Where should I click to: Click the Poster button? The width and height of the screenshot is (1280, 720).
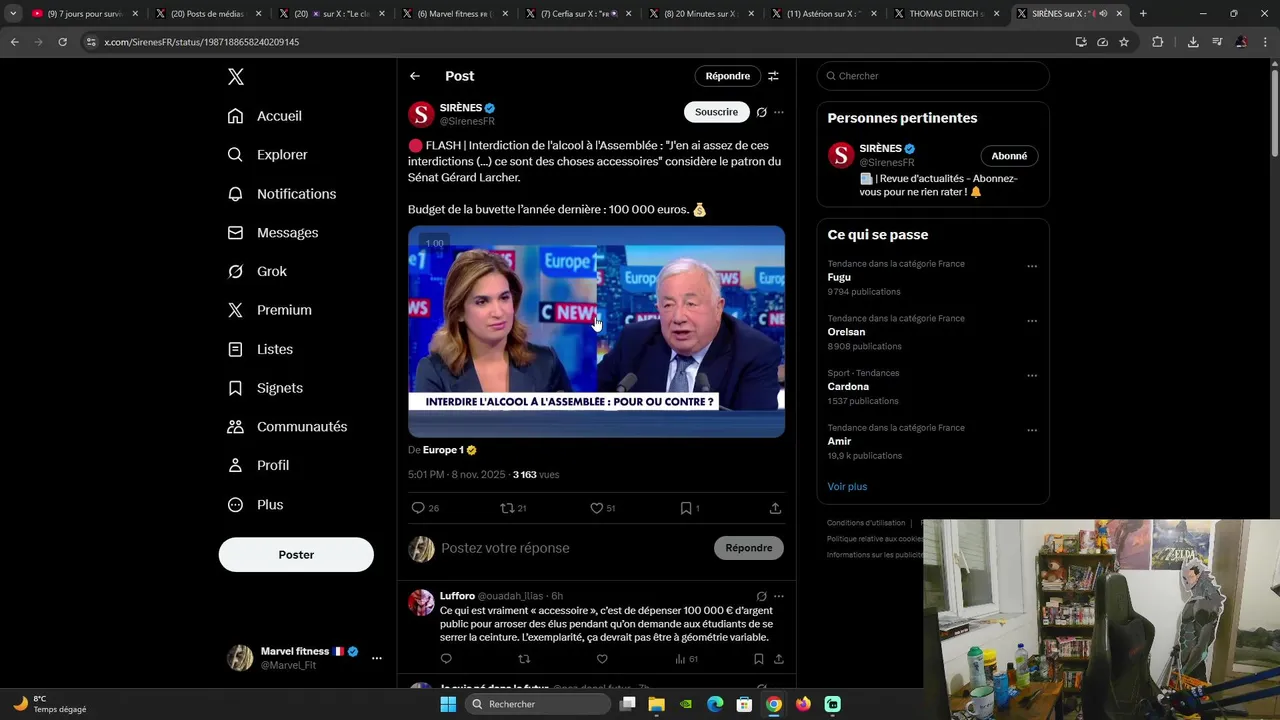click(x=296, y=555)
